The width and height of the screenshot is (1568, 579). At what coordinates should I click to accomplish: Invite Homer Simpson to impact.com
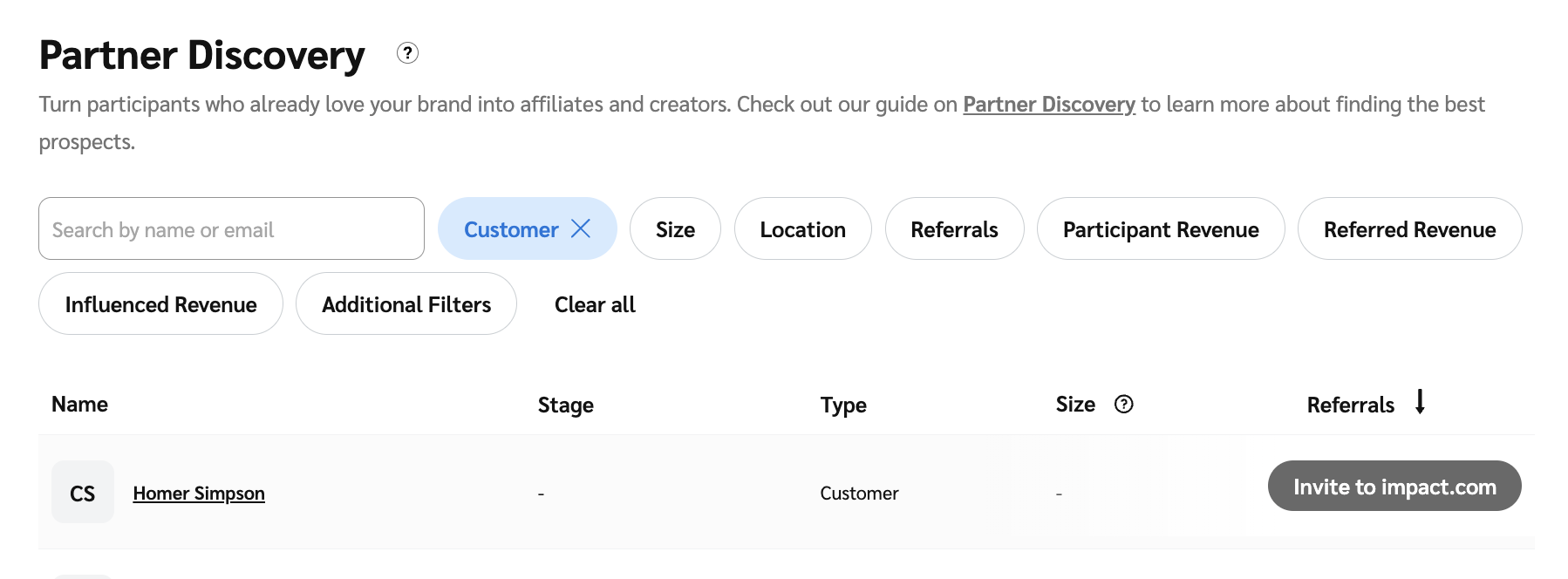click(x=1394, y=487)
